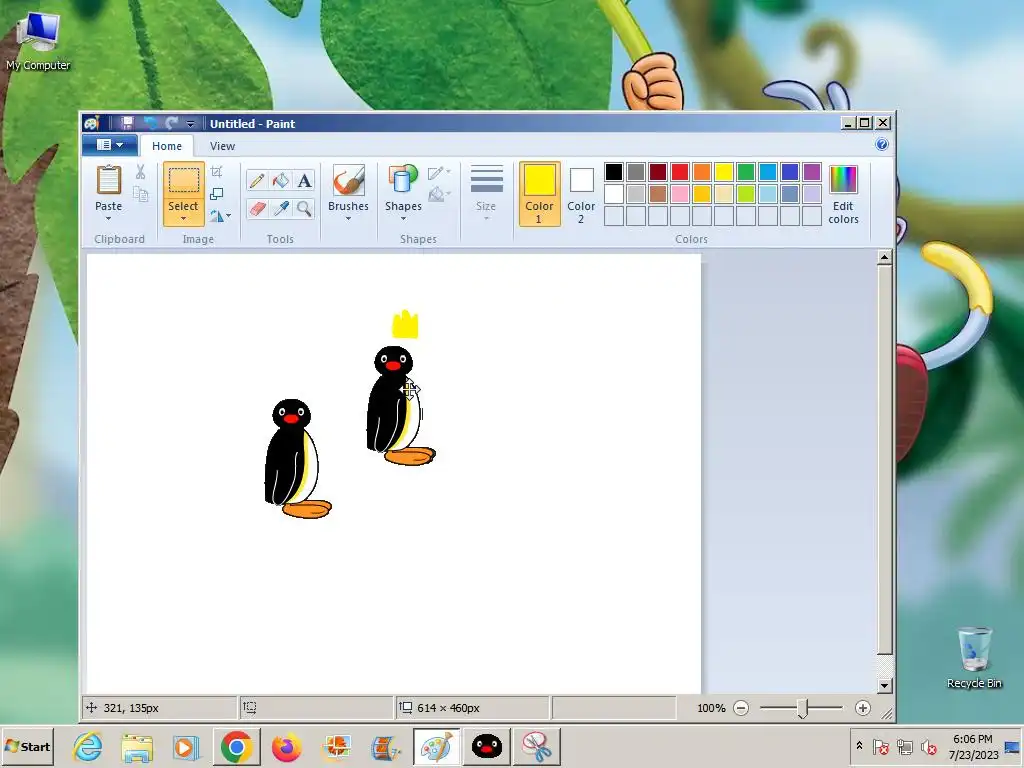
Task: Expand Customize Quick Access Toolbar arrow
Action: point(190,123)
